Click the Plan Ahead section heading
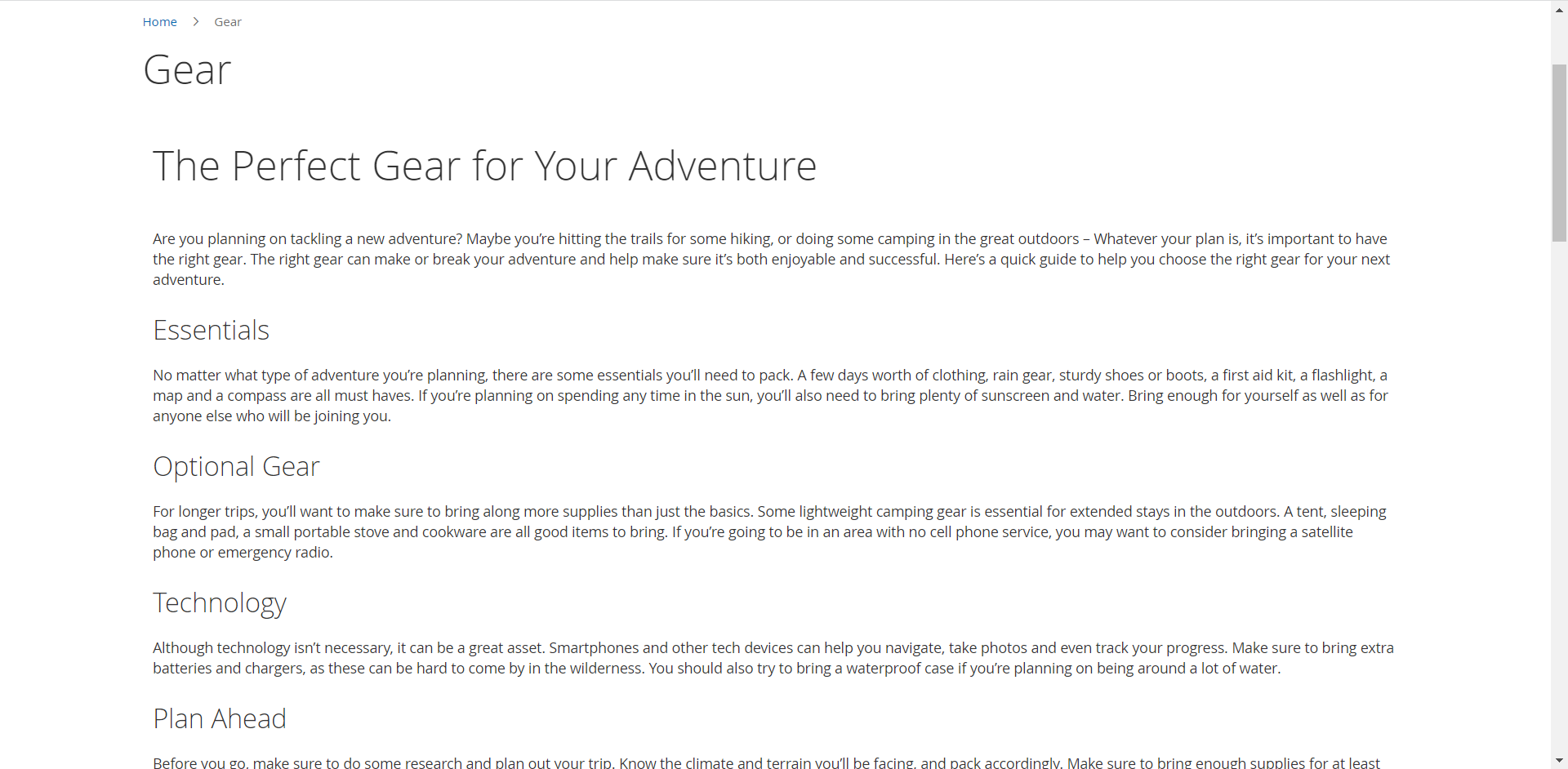Screen dimensions: 1568x769 pos(220,719)
